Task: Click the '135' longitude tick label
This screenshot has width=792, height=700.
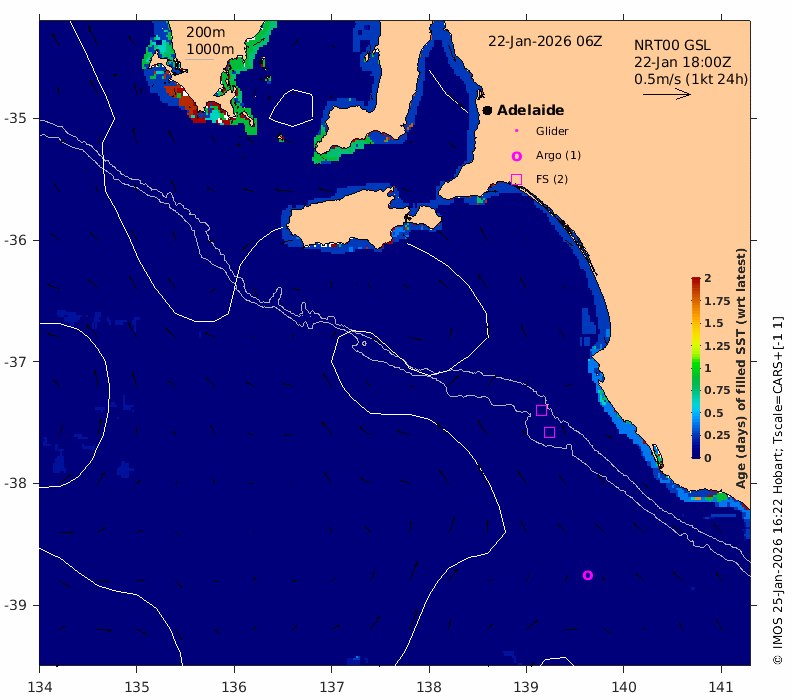Action: pyautogui.click(x=137, y=687)
